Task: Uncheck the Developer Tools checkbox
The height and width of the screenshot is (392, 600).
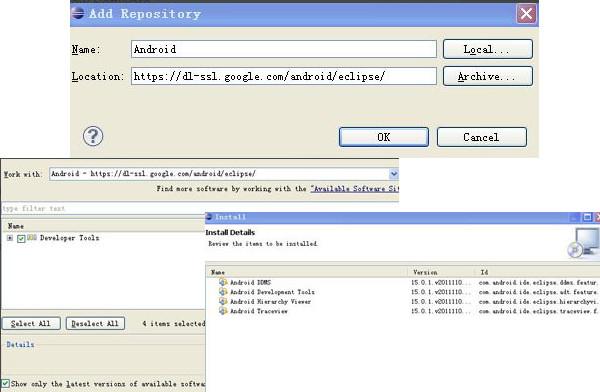Action: 21,238
